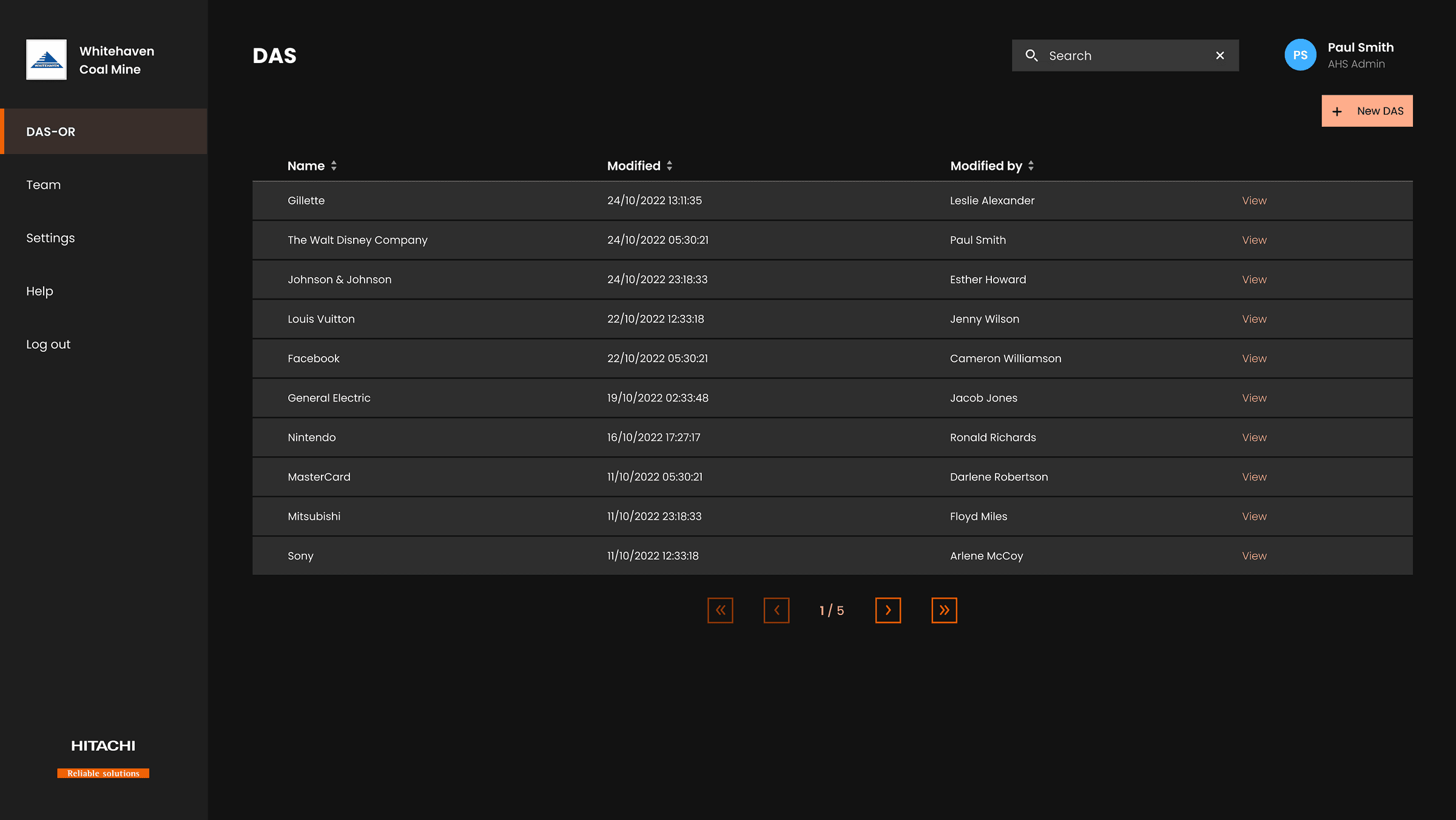
Task: Expand the Modified column sort chevron
Action: click(670, 166)
